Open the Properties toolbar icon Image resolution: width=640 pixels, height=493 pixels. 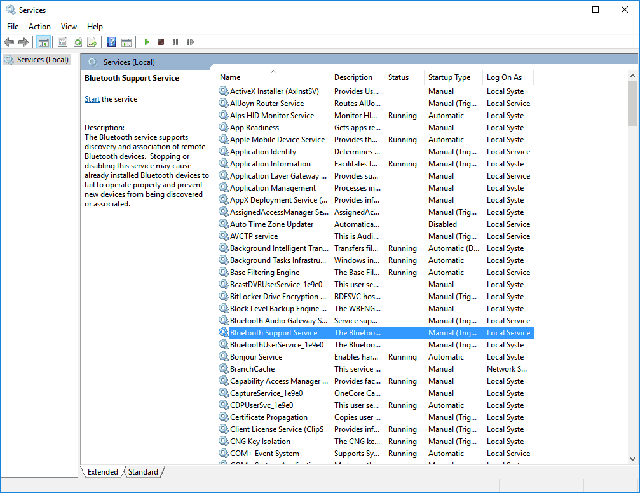coord(61,42)
